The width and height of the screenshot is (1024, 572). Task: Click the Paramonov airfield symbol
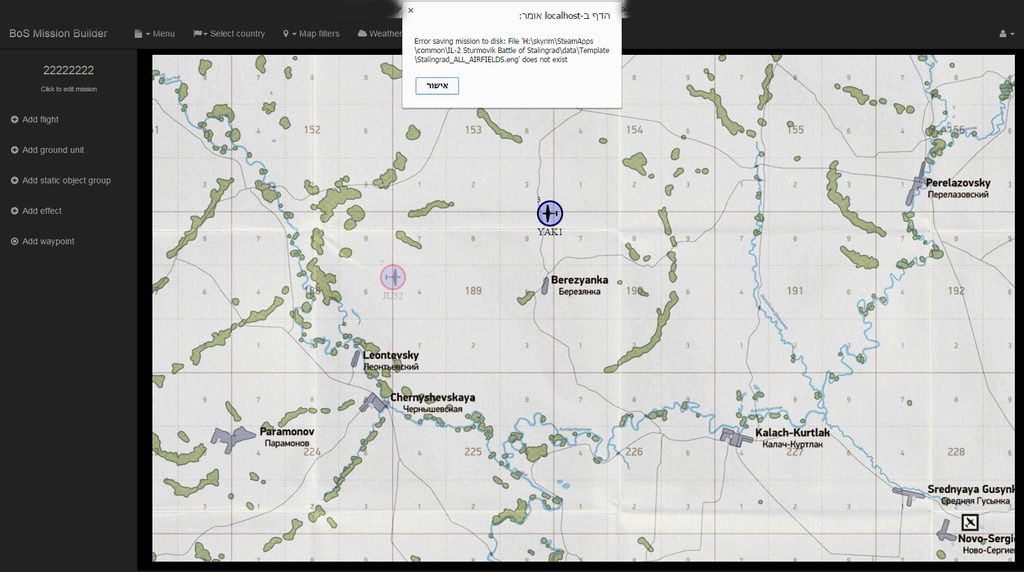click(x=234, y=438)
